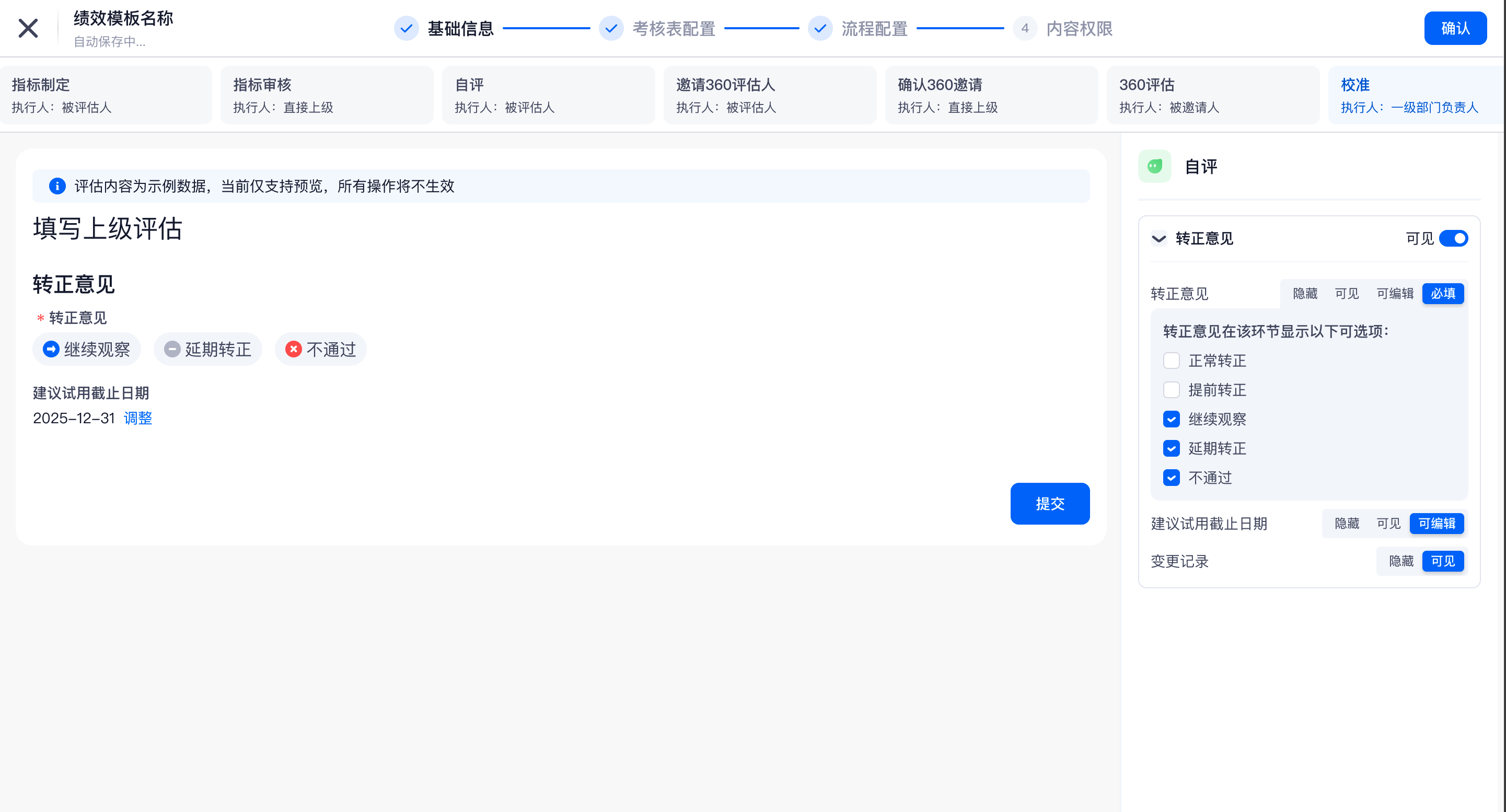Viewport: 1506px width, 812px height.
Task: Collapse the 转正意见 section chevron
Action: tap(1158, 238)
